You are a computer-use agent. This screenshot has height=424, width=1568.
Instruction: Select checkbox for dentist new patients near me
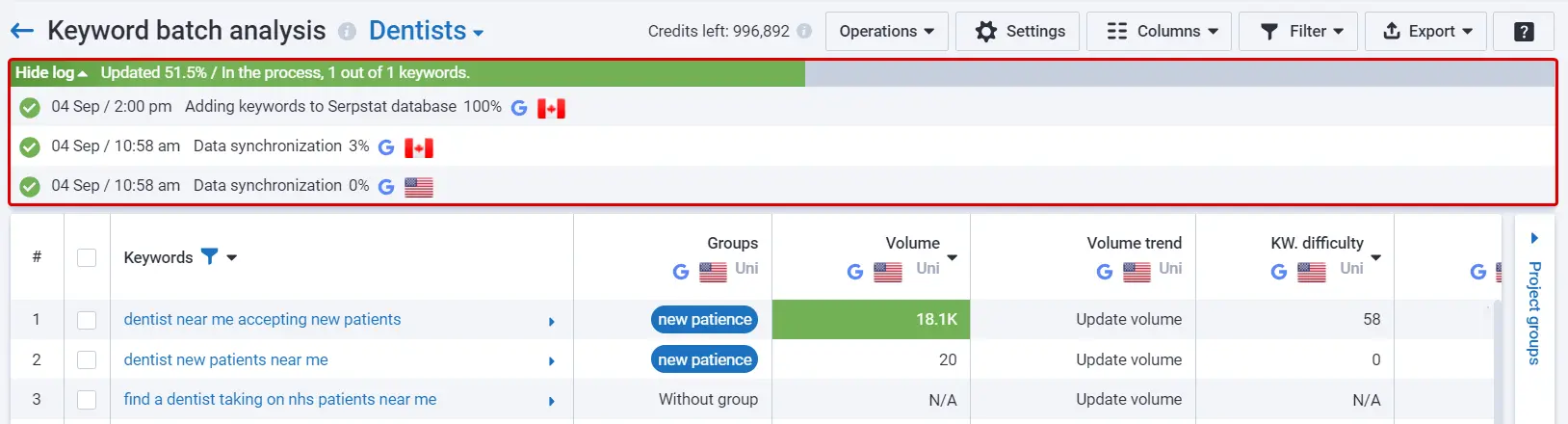coord(87,359)
